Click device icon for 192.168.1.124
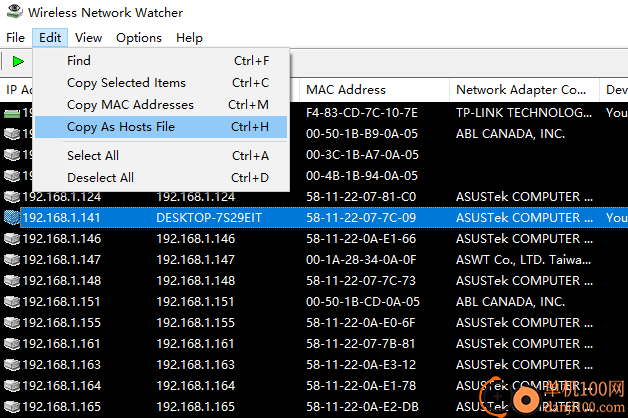628x418 pixels. (x=12, y=197)
